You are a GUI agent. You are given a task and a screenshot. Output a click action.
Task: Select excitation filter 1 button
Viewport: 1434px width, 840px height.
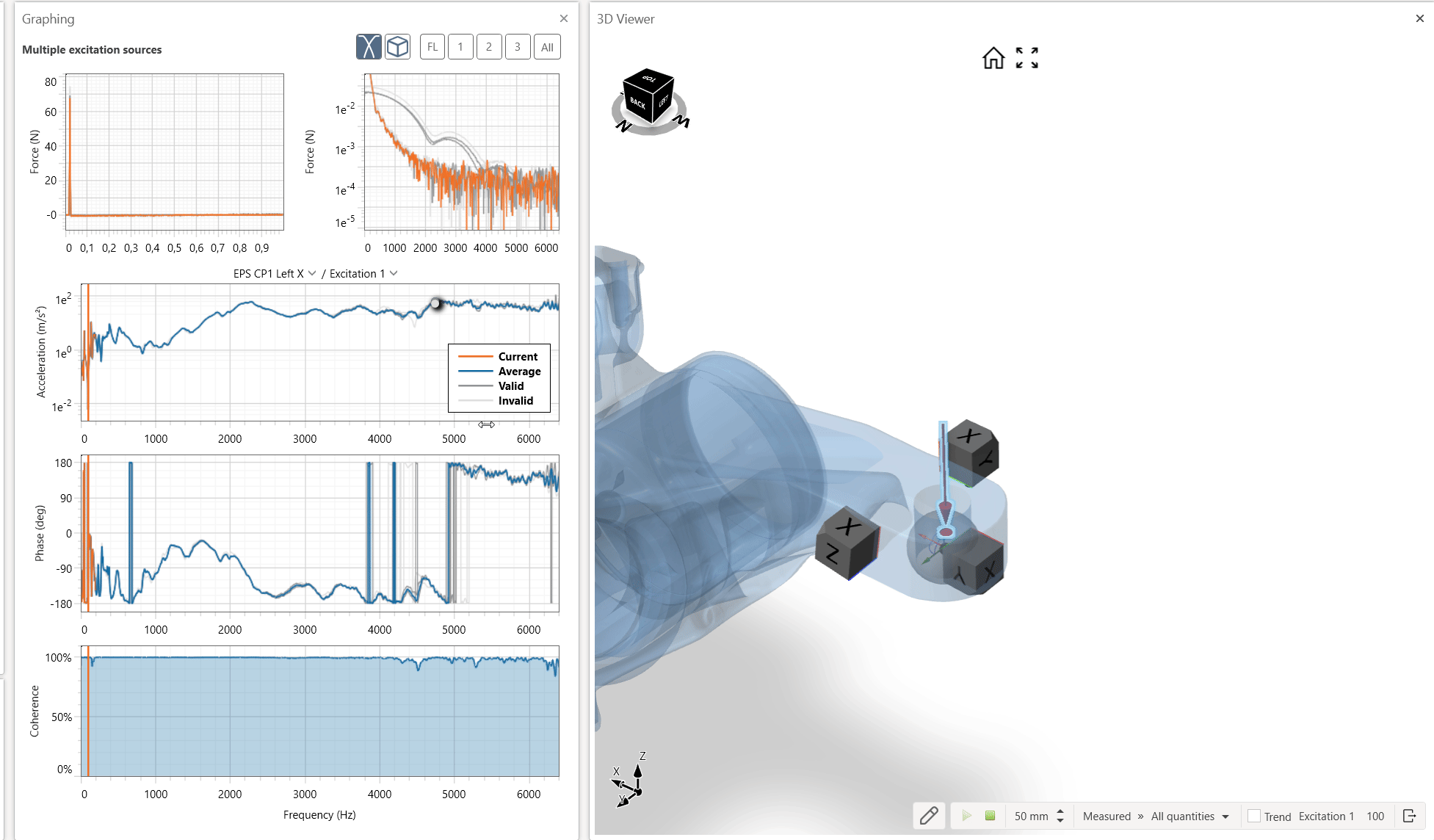(460, 47)
